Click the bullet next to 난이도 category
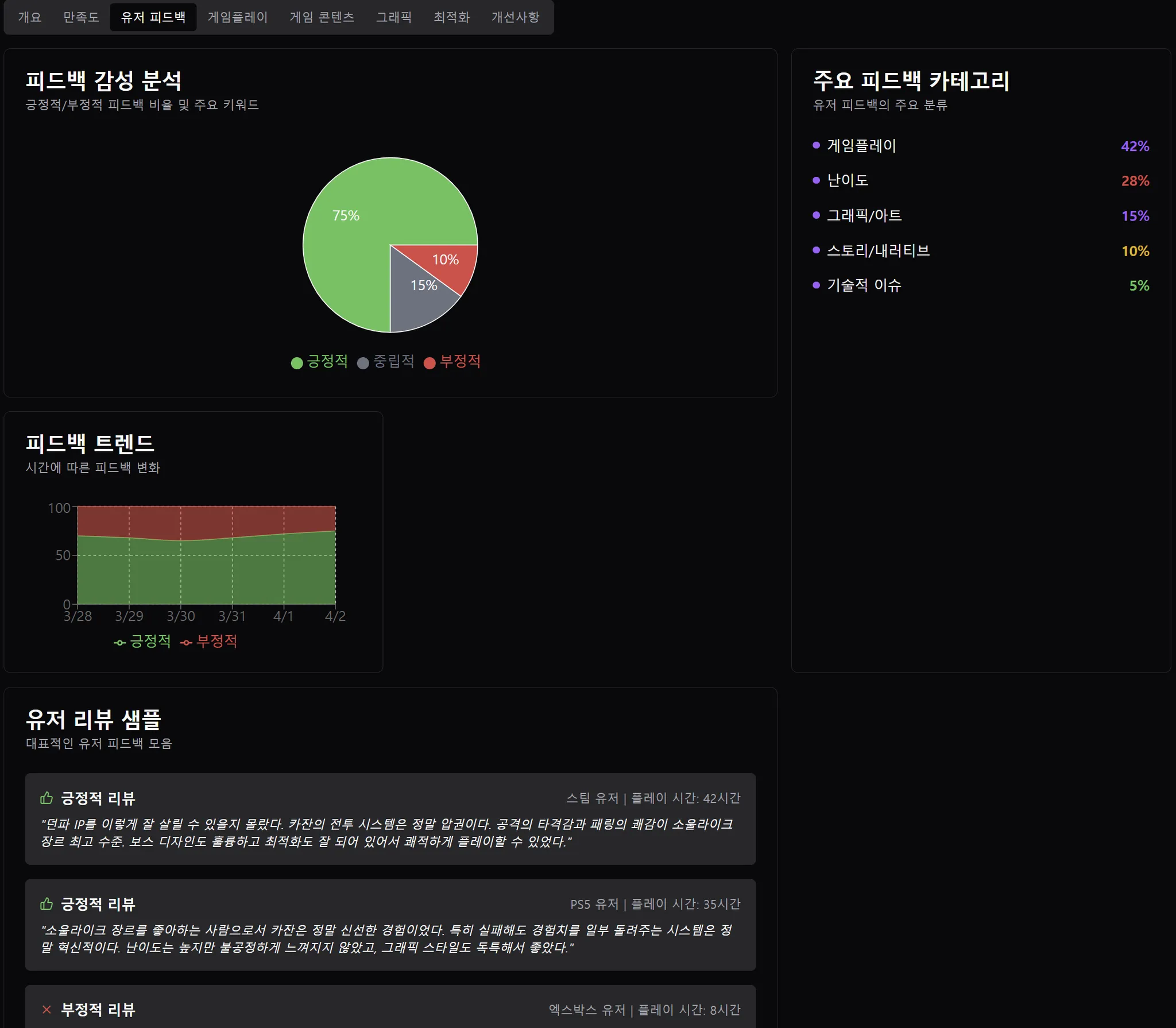The image size is (1176, 1028). [x=815, y=181]
